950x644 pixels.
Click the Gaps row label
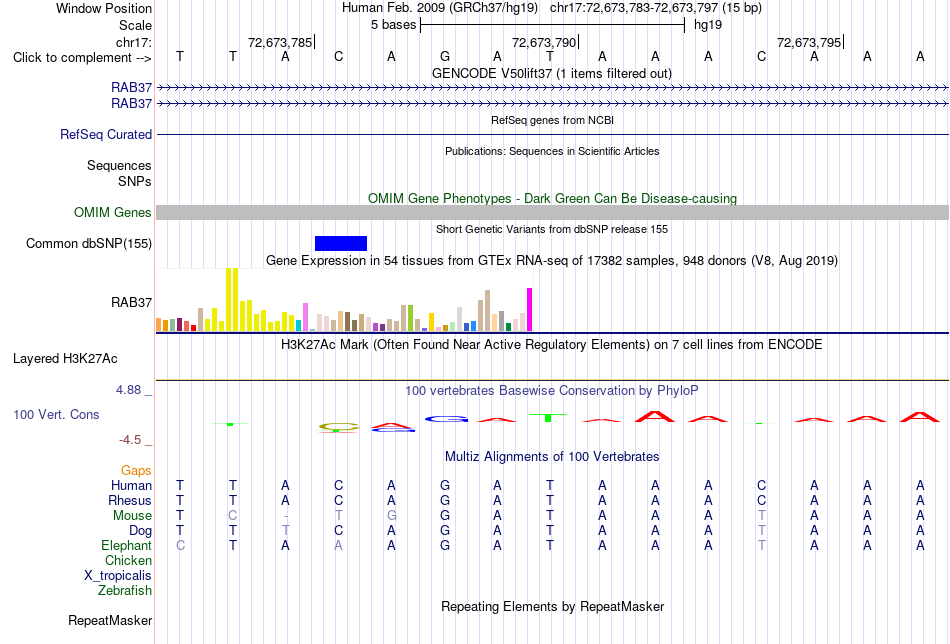(136, 471)
